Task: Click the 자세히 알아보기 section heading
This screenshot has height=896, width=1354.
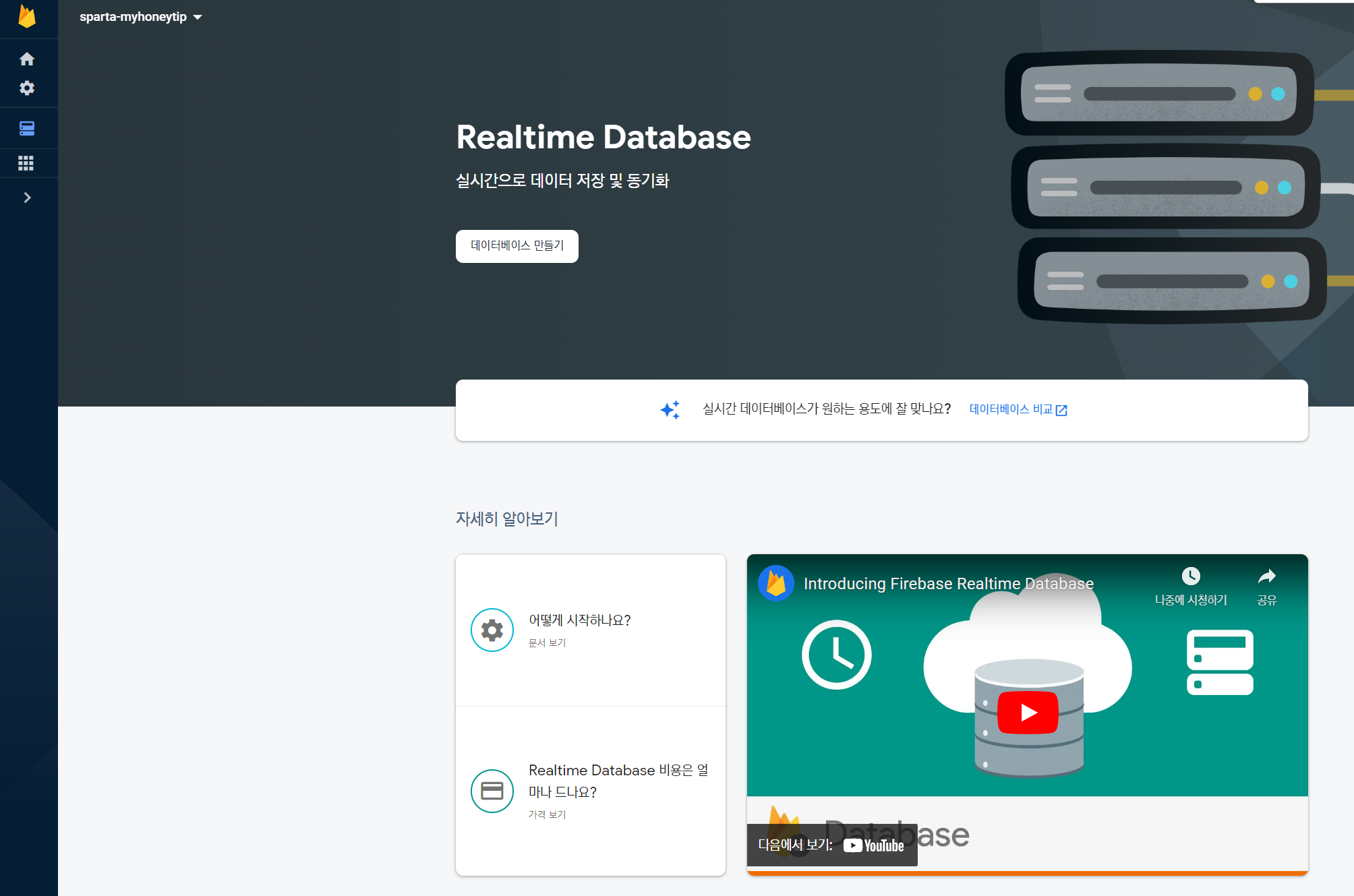Action: [507, 518]
